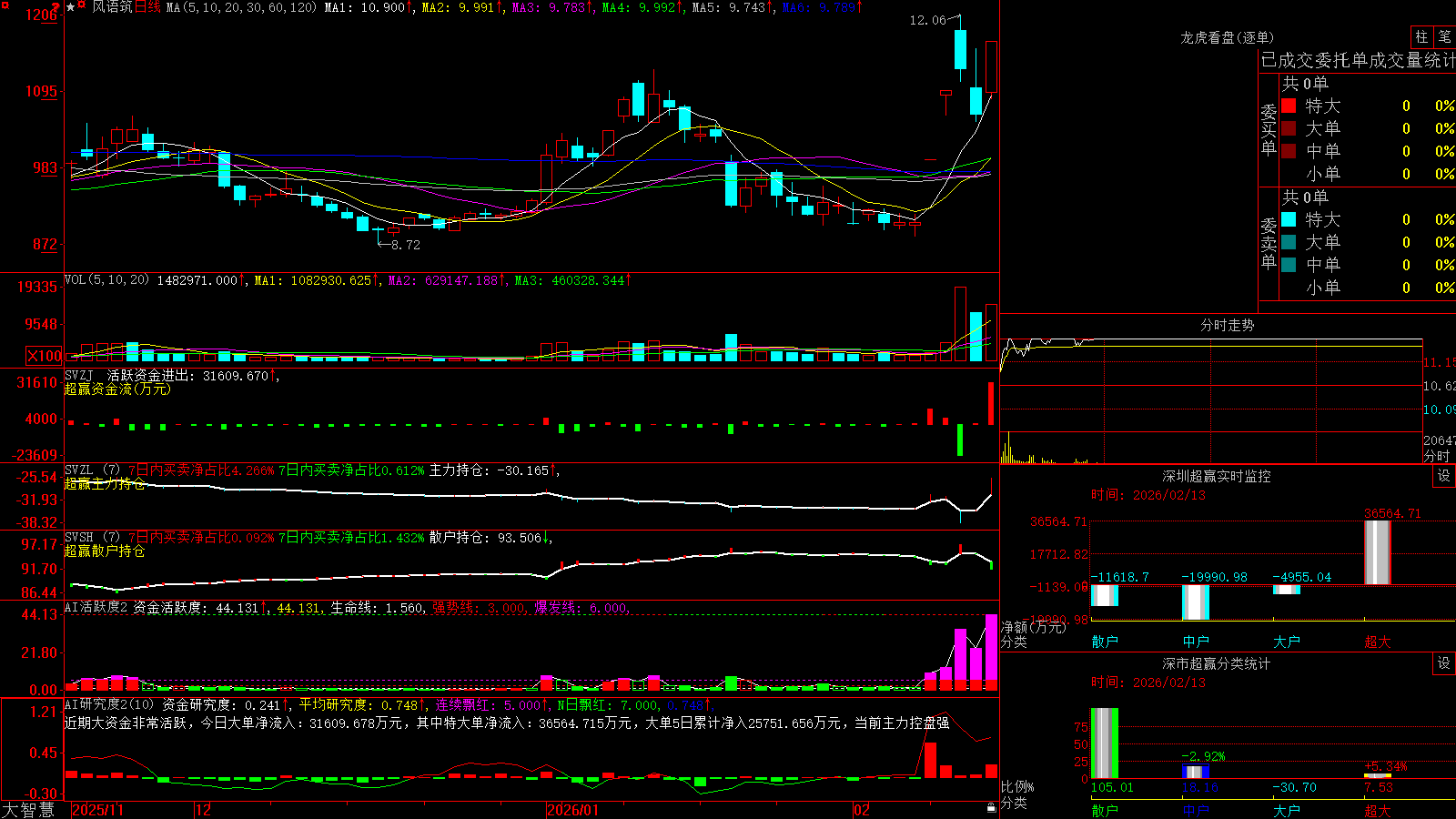This screenshot has width=1456, height=819.
Task: Click the MA6: 9.789 blue value
Action: pyautogui.click(x=823, y=7)
